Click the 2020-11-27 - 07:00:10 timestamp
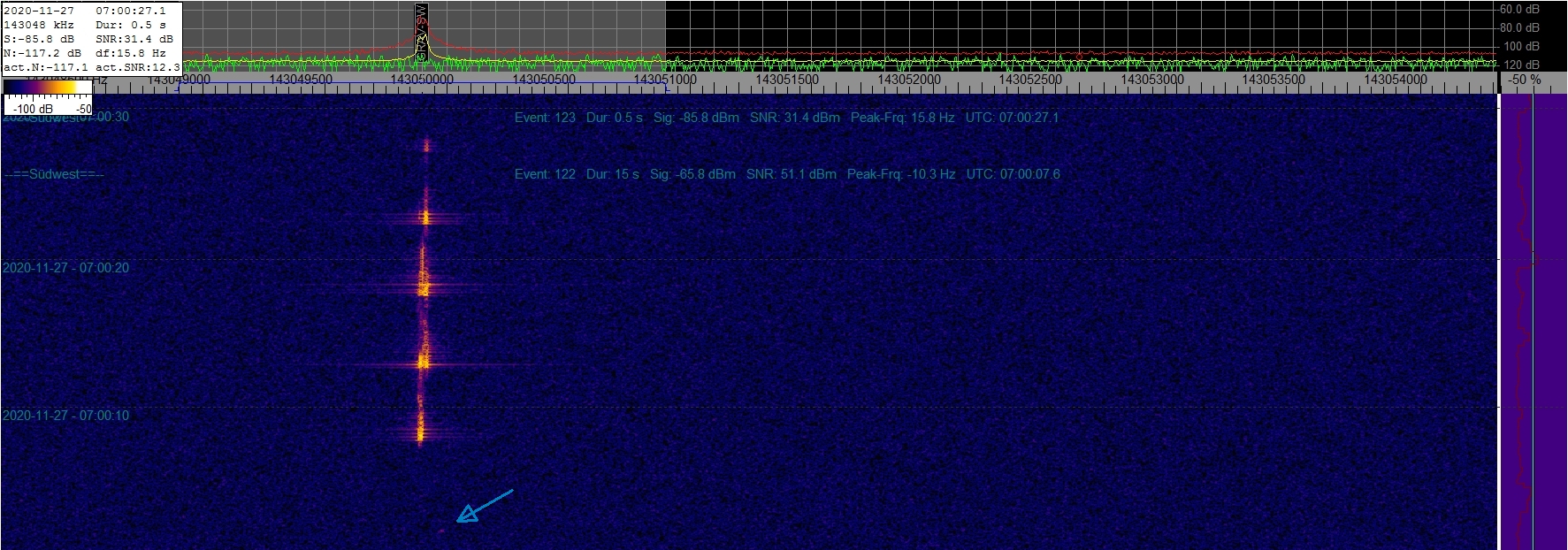The height and width of the screenshot is (550, 1568). (65, 416)
